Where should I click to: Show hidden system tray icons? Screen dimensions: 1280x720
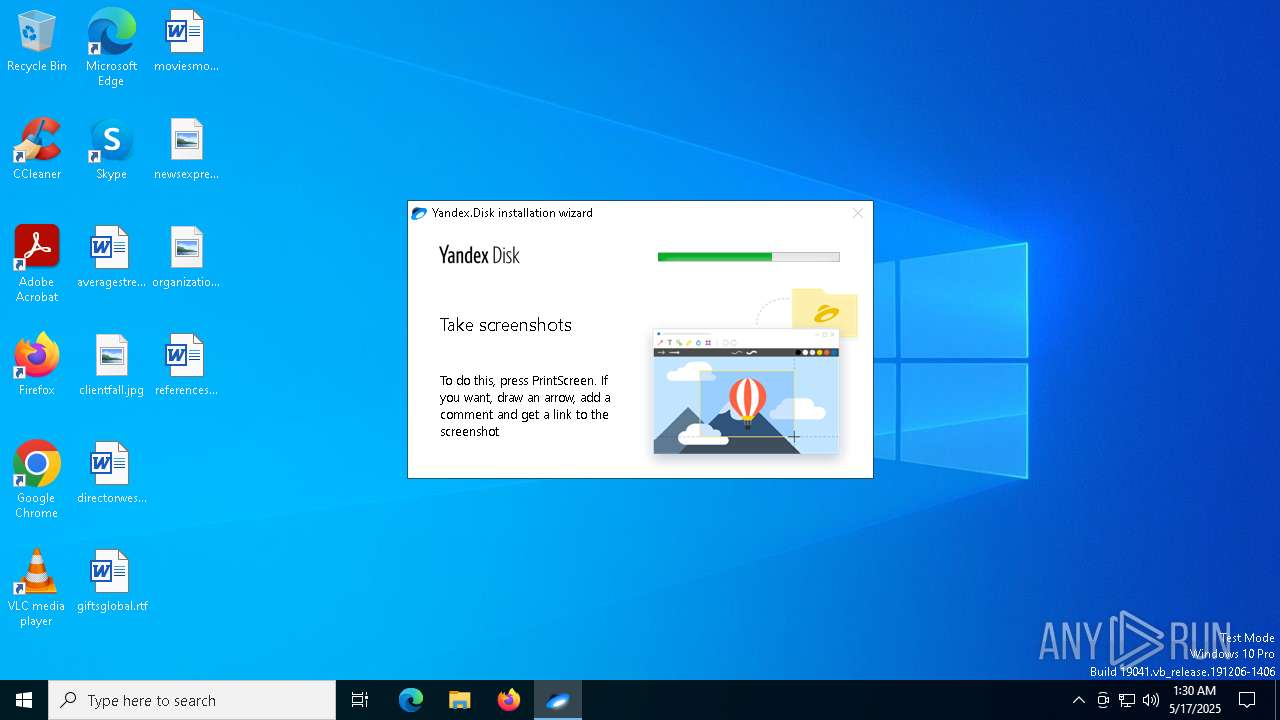(1078, 700)
